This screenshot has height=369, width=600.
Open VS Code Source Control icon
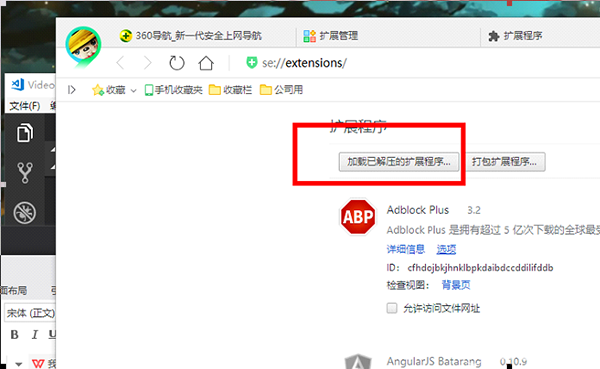point(25,173)
